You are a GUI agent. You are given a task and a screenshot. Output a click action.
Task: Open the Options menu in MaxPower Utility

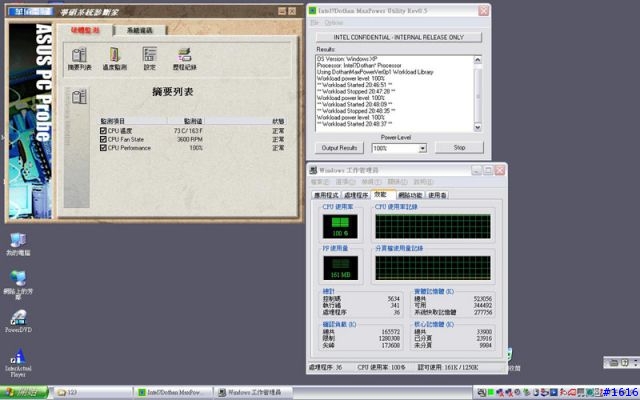[x=333, y=23]
